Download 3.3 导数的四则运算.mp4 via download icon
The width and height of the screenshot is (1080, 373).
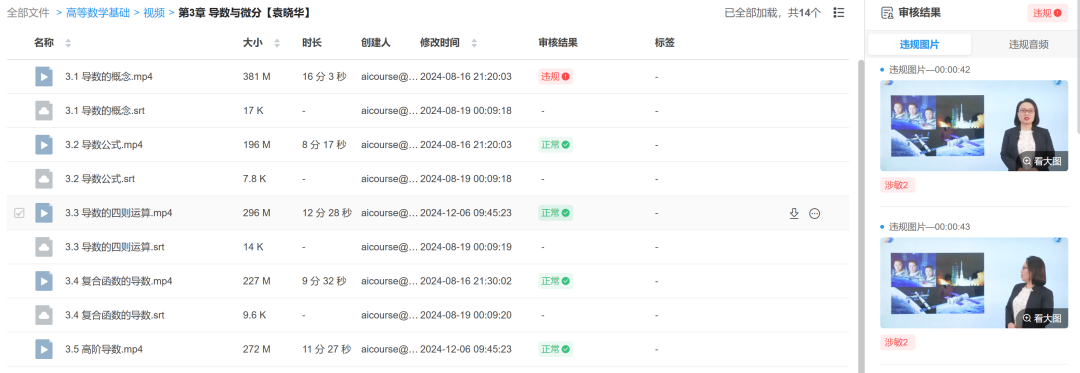793,213
